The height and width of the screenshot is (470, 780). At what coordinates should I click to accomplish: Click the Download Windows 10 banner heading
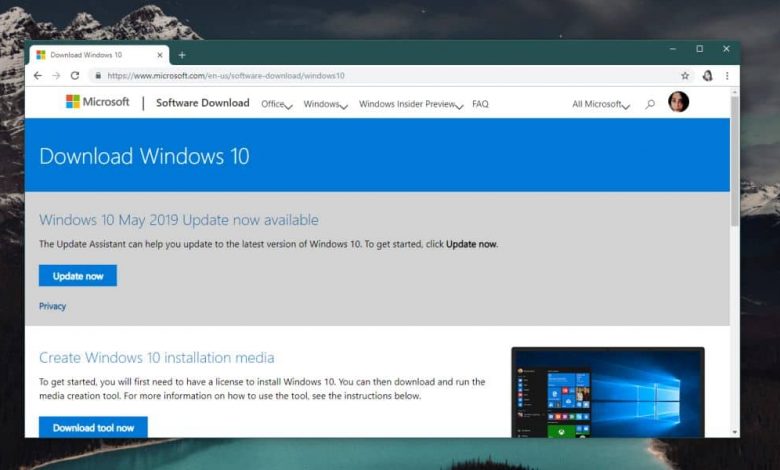[144, 156]
